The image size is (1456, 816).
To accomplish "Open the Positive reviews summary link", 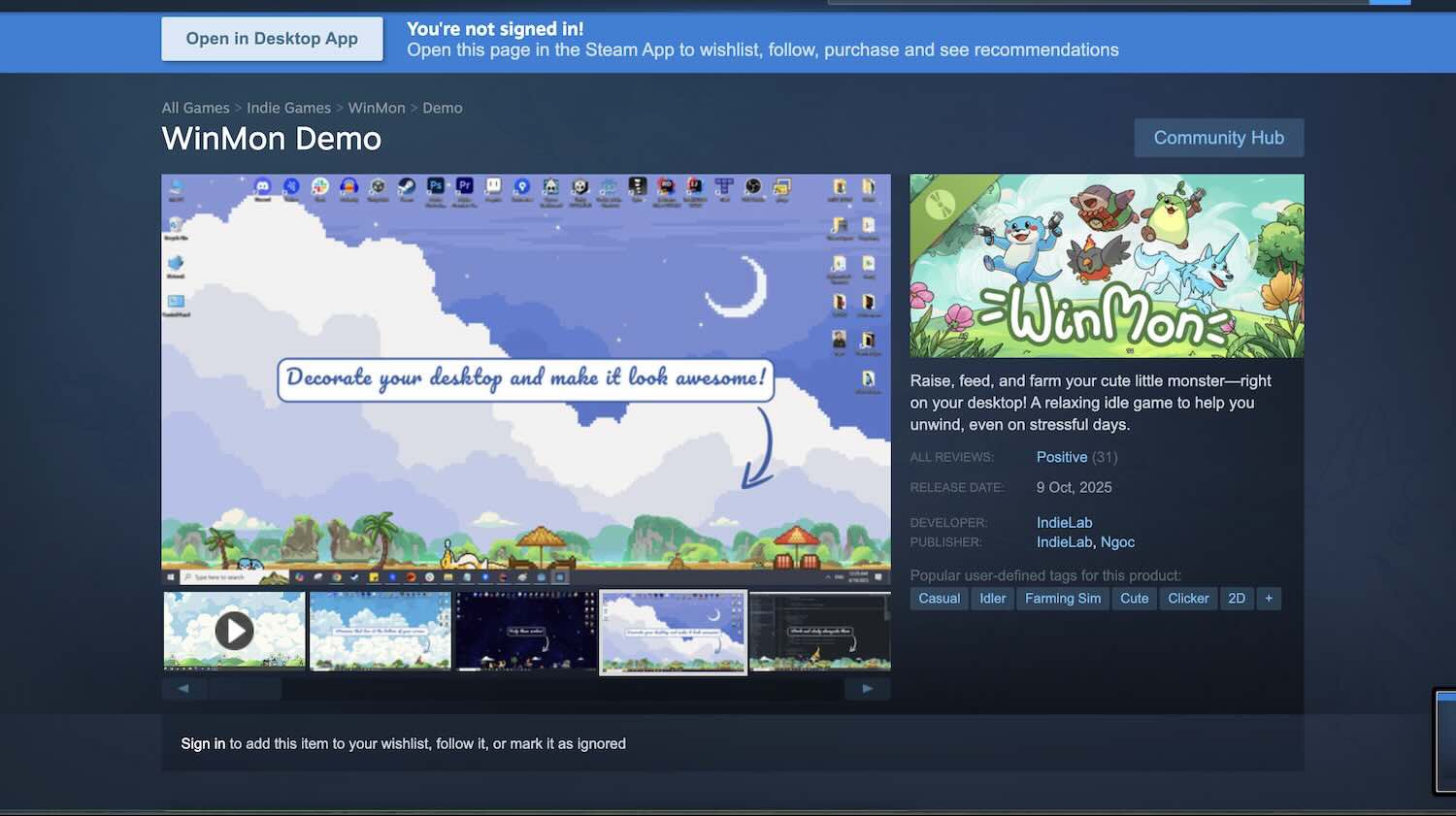I will 1061,457.
